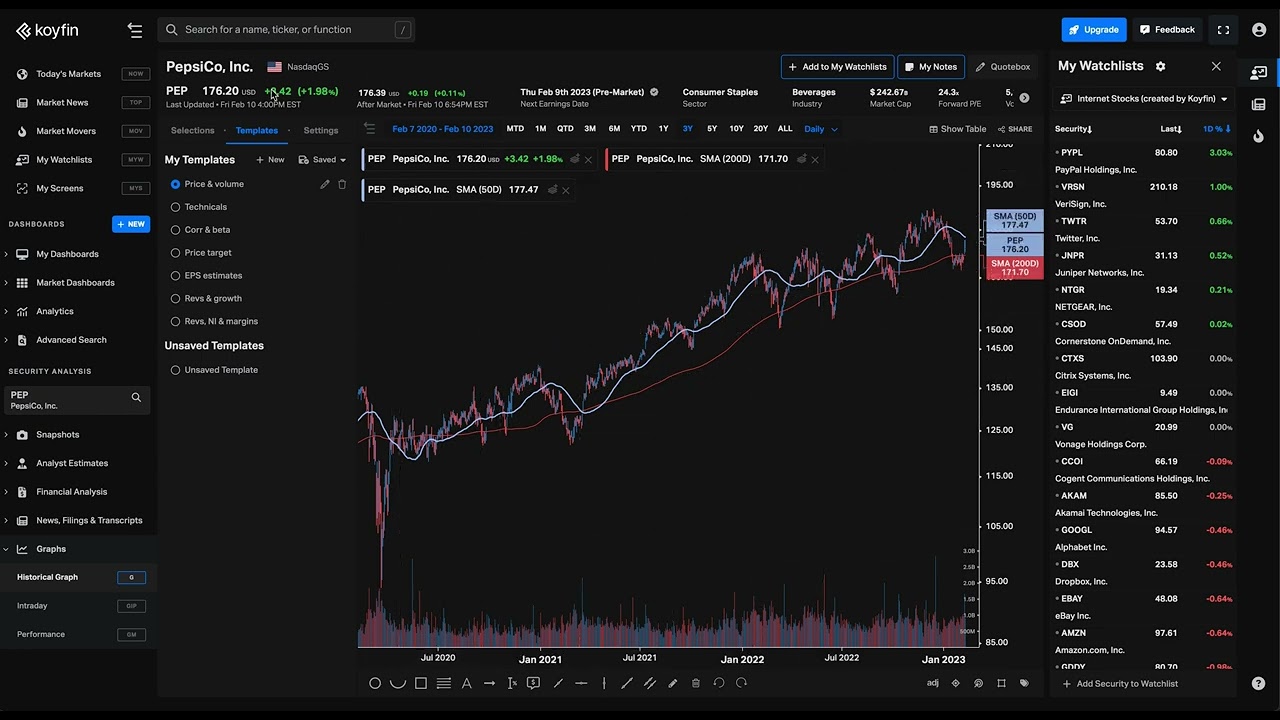Screen dimensions: 1280x720
Task: Open the Daily interval dropdown
Action: pos(821,129)
